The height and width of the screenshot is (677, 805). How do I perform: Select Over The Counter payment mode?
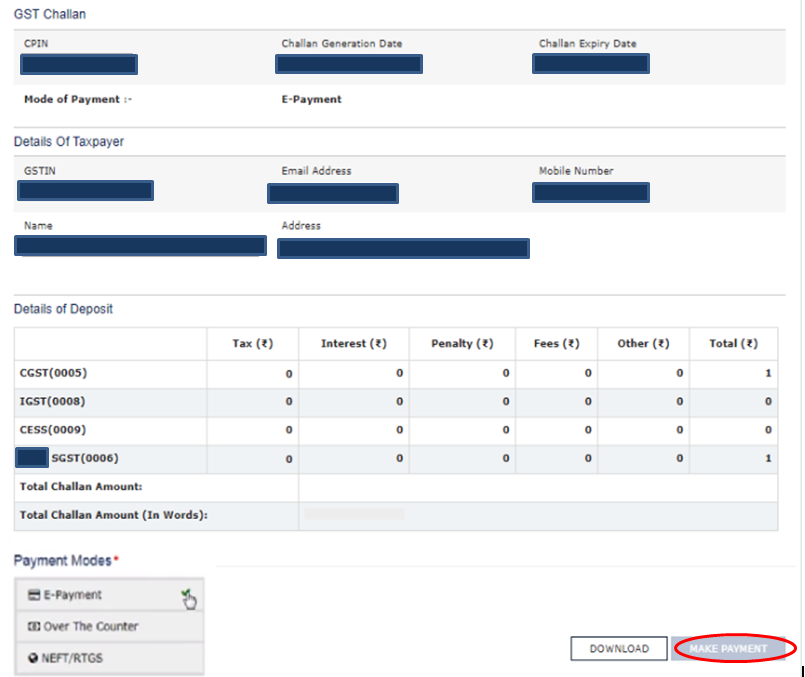coord(109,626)
